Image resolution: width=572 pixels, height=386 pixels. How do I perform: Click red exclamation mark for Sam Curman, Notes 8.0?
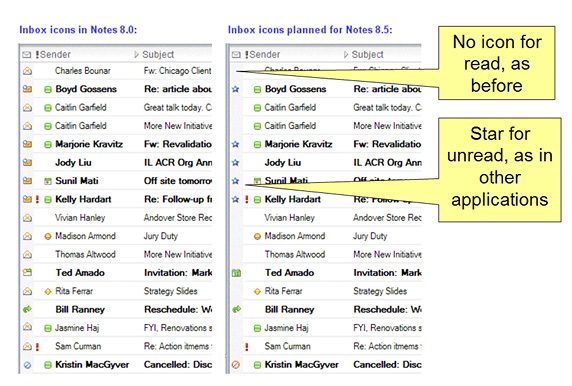tap(37, 346)
